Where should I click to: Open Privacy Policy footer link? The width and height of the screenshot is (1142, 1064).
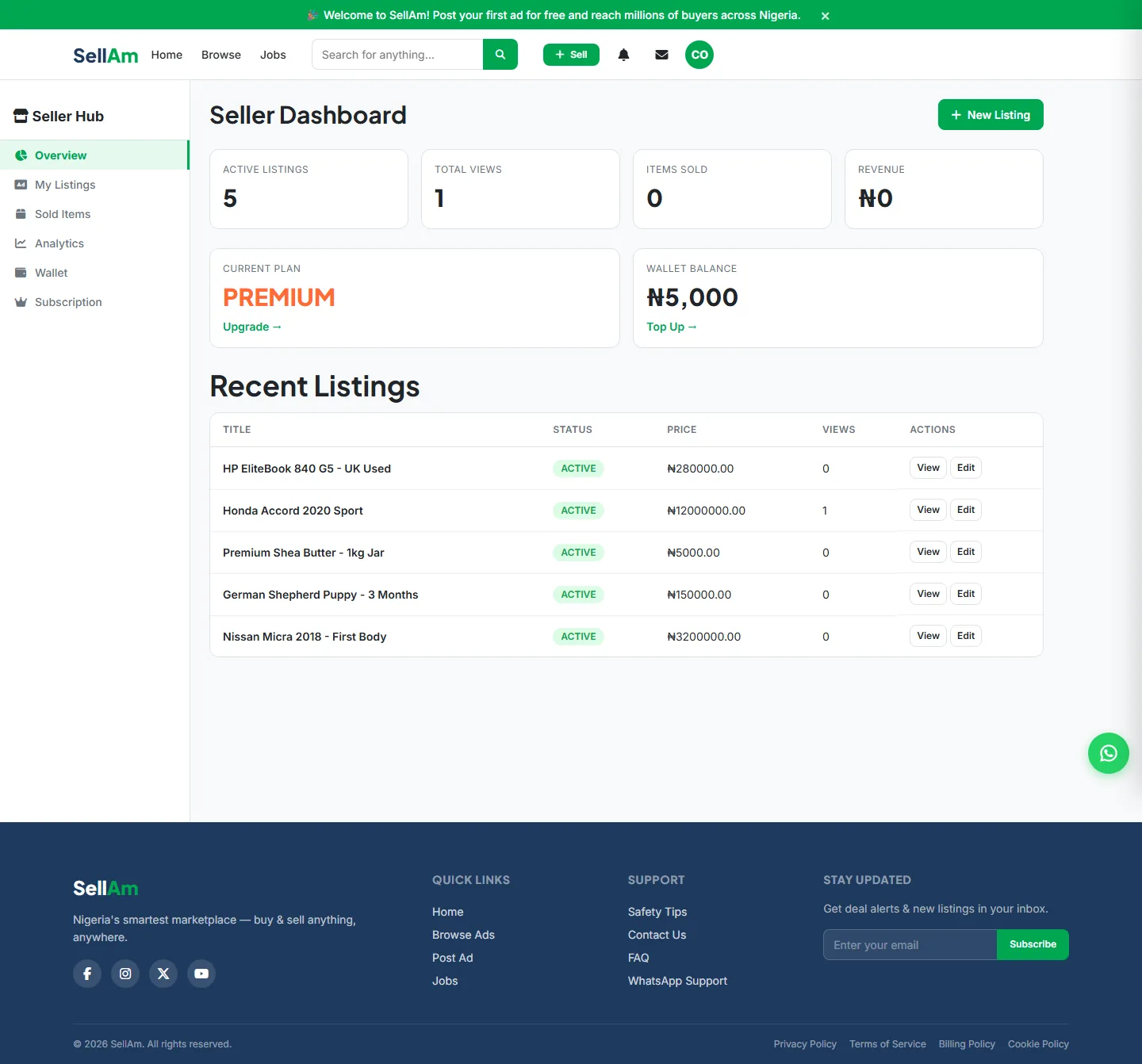tap(805, 1044)
